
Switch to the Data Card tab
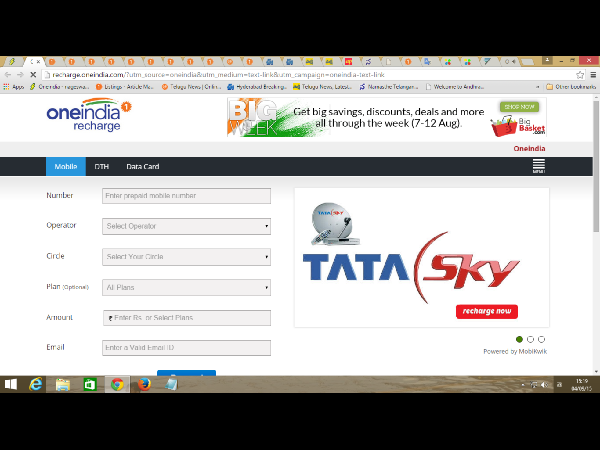point(142,167)
